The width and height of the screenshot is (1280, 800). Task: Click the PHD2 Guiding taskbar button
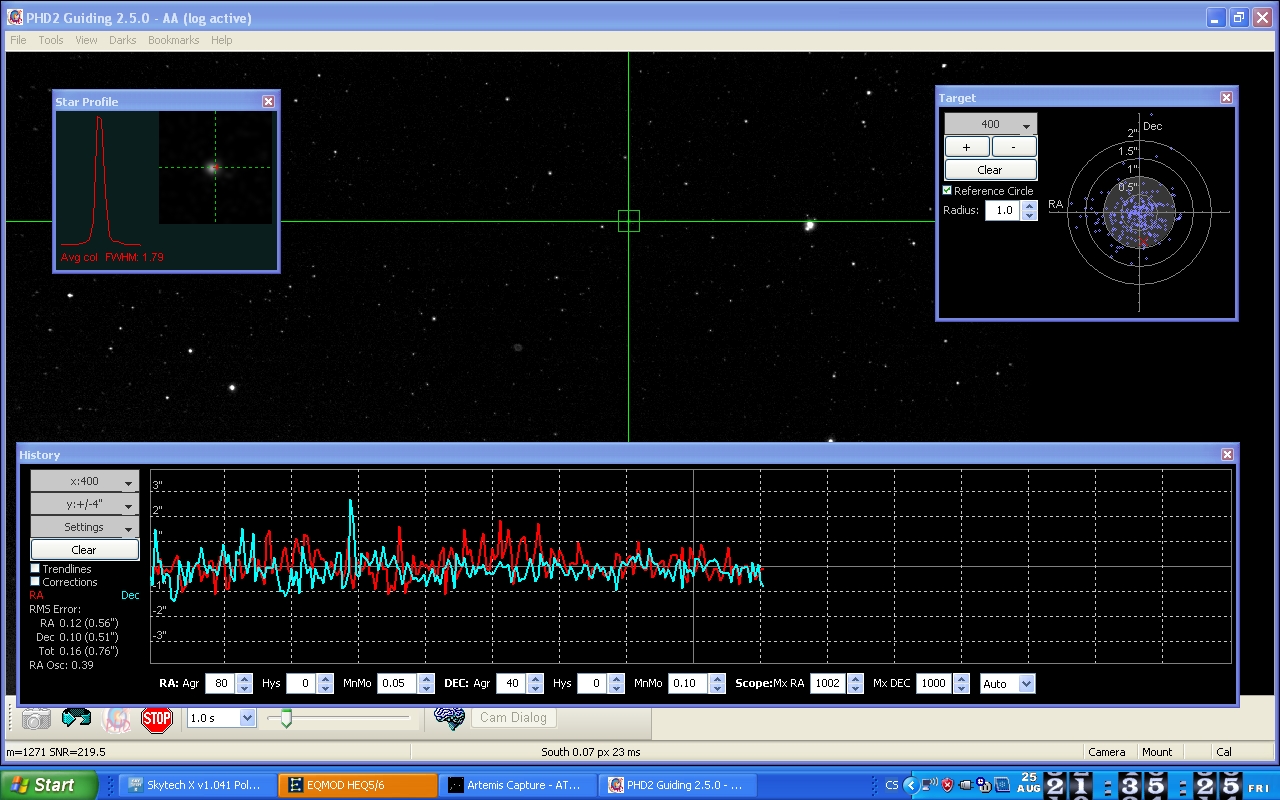[x=678, y=785]
